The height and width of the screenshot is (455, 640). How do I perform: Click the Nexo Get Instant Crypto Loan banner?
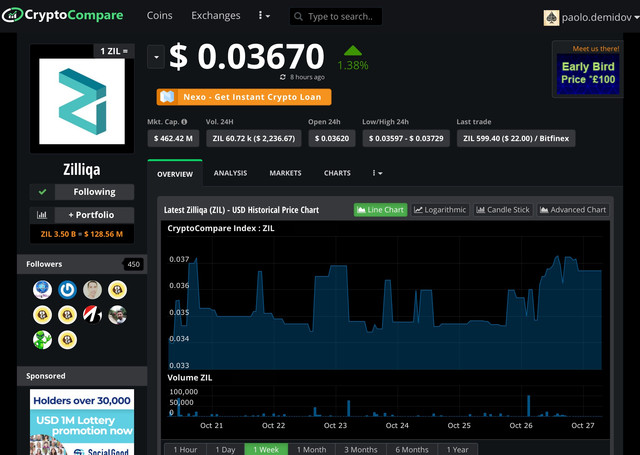click(244, 97)
